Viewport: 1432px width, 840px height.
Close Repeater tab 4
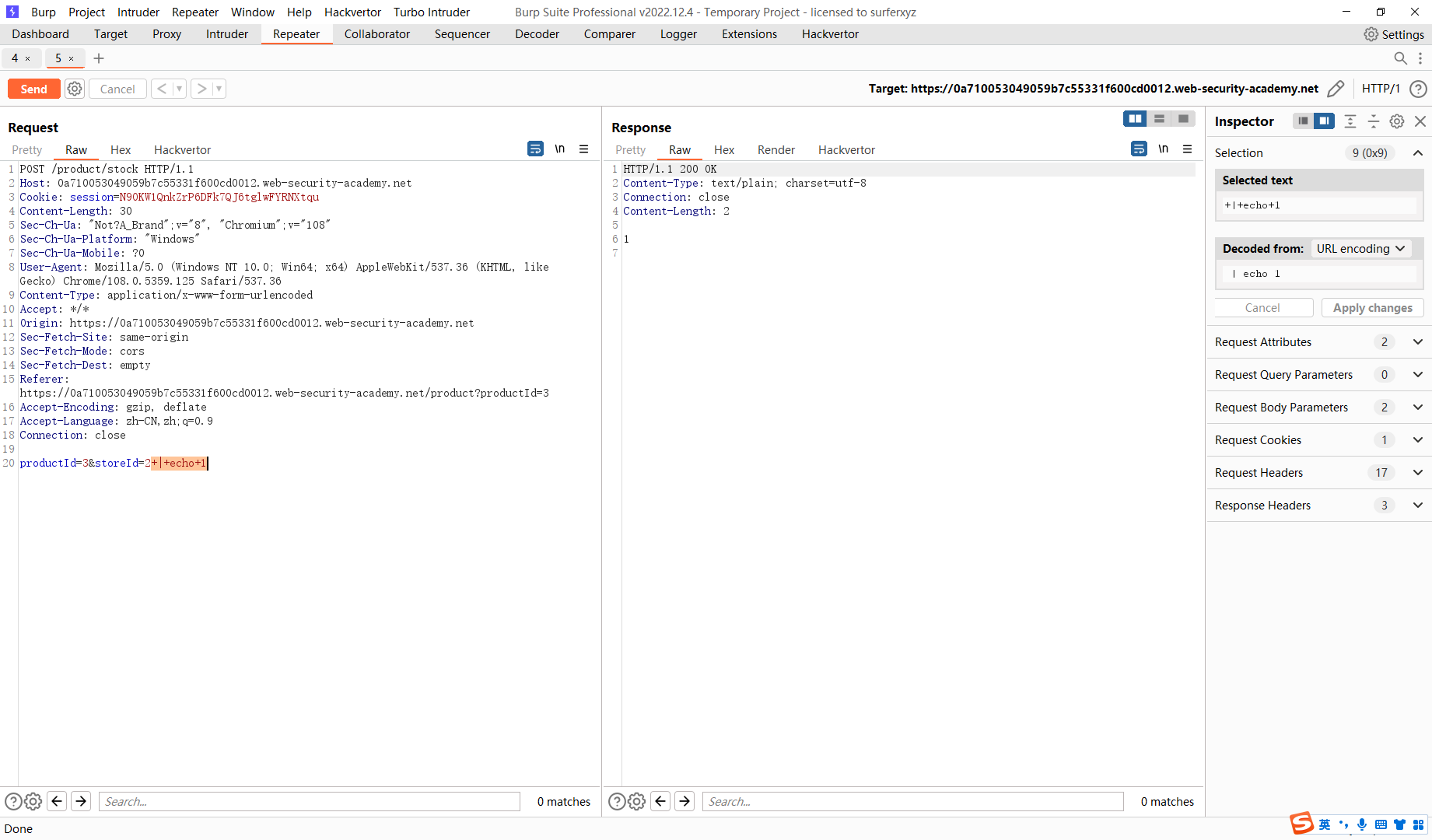(28, 58)
